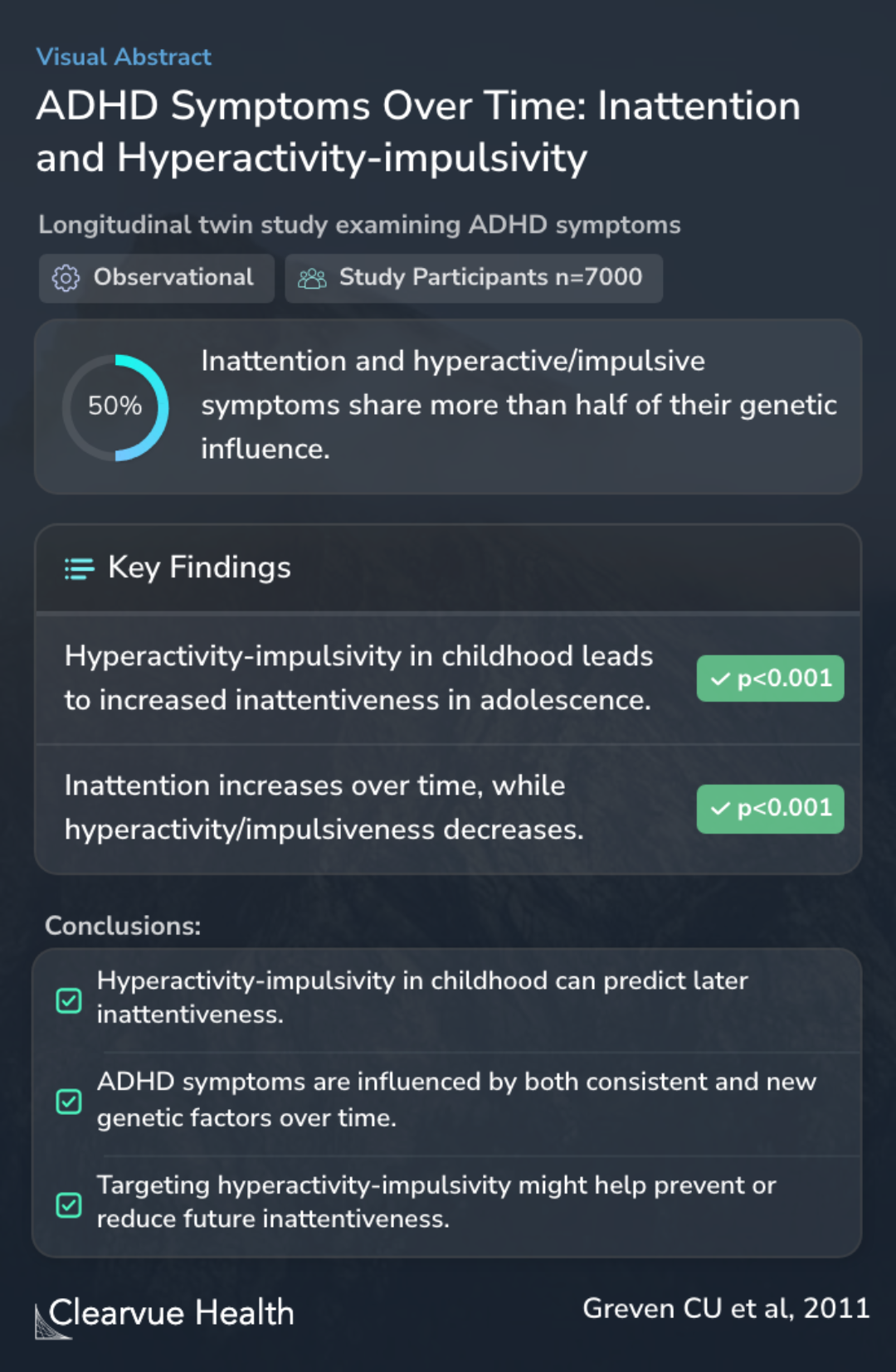896x1372 pixels.
Task: Click the gear icon beside Observational
Action: 66,278
